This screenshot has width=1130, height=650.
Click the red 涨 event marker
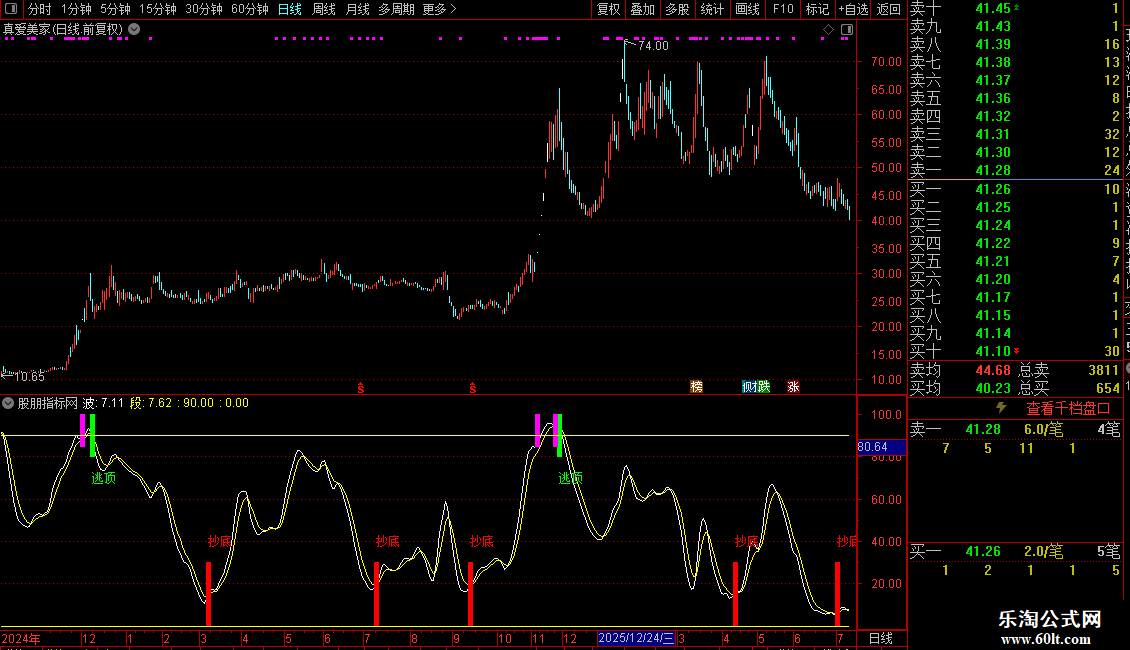coord(793,387)
